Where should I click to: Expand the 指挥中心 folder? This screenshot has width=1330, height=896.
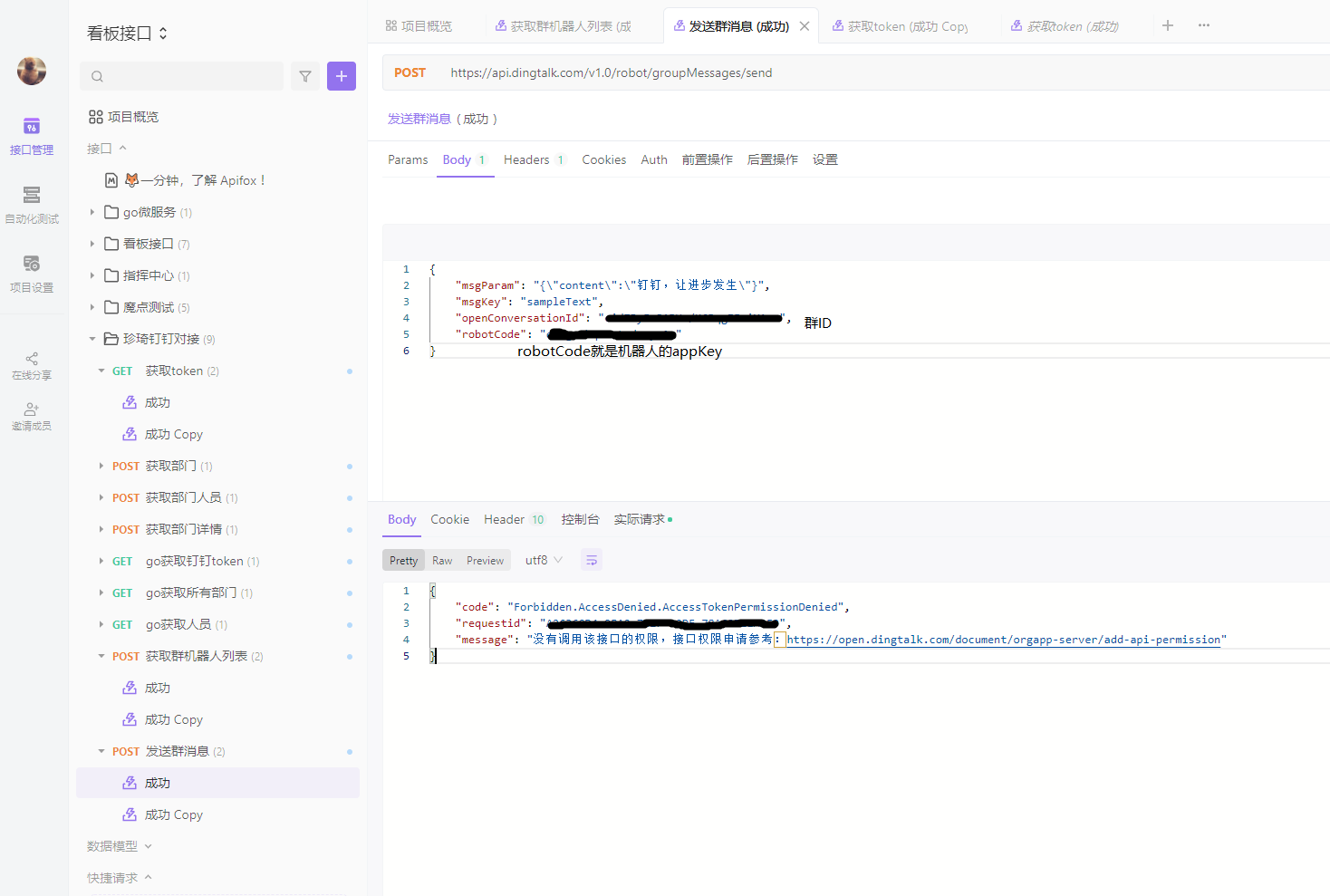click(x=92, y=275)
